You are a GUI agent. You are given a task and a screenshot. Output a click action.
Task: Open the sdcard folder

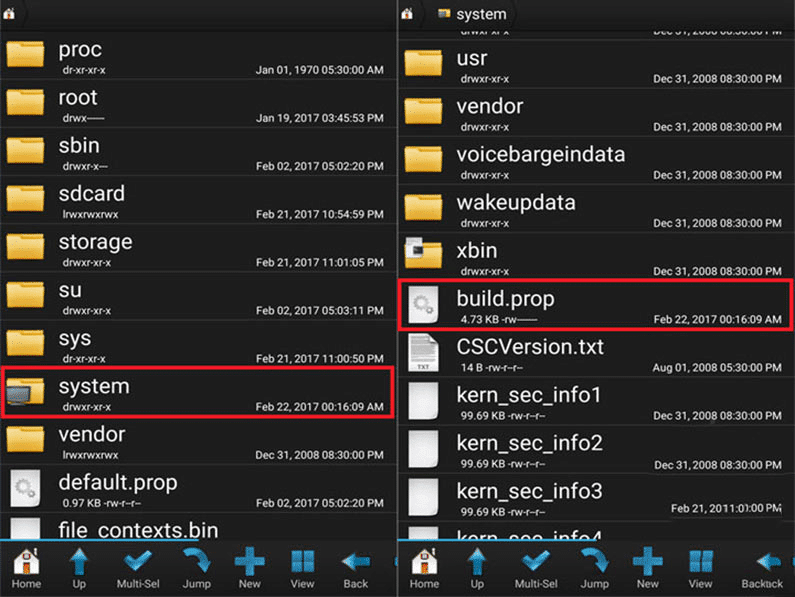[199, 201]
